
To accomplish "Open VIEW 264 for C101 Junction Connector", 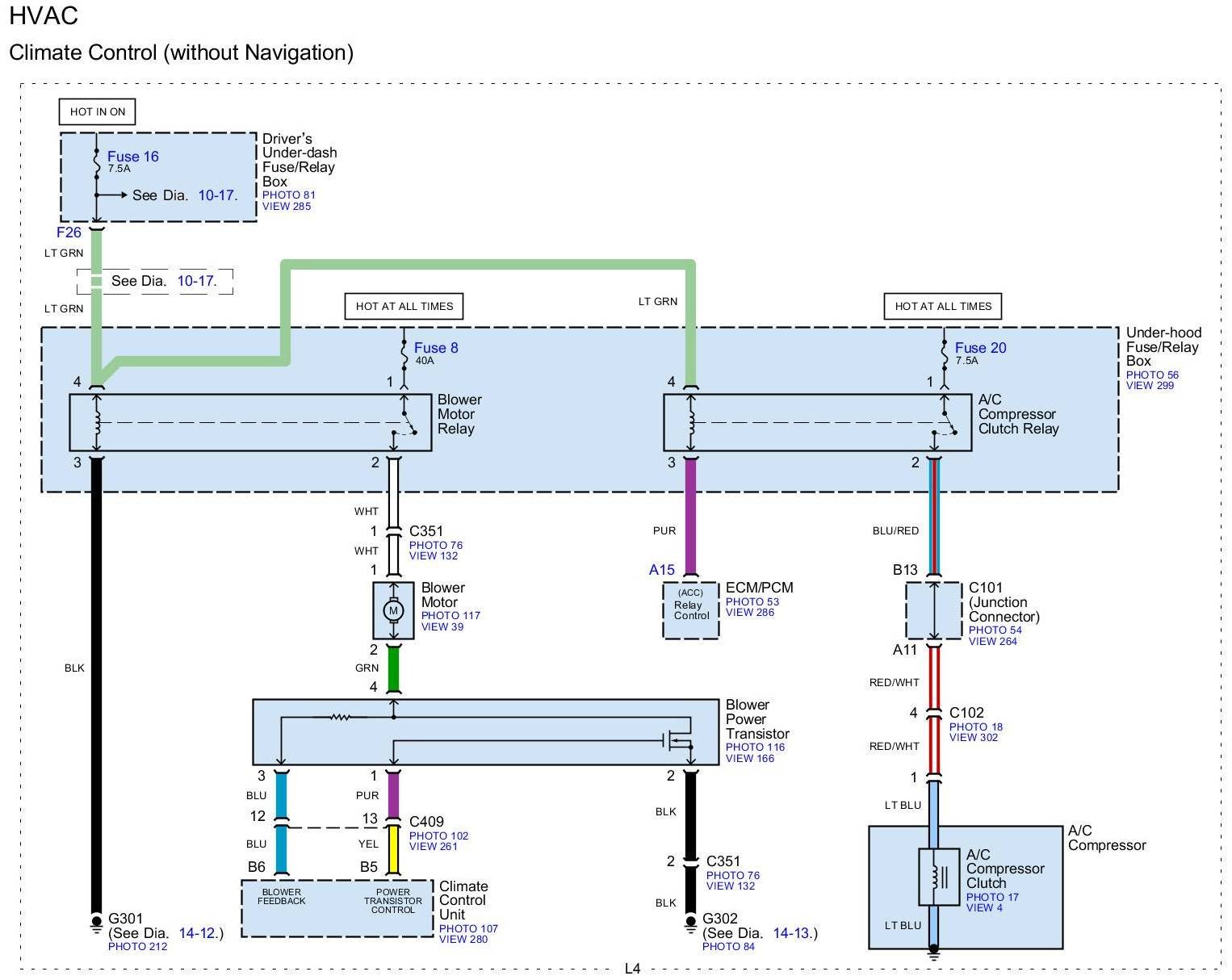I will click(x=992, y=641).
